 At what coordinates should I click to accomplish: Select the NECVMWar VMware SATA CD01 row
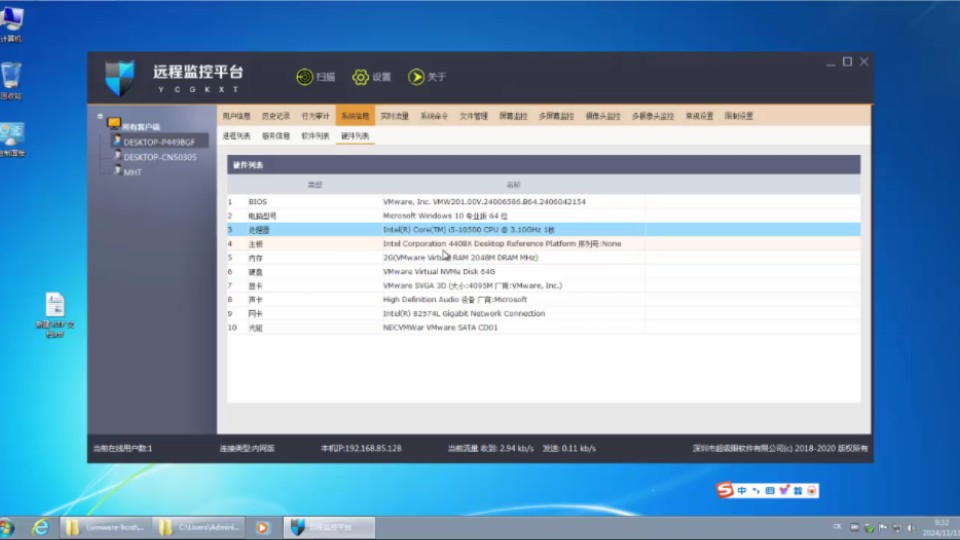544,328
